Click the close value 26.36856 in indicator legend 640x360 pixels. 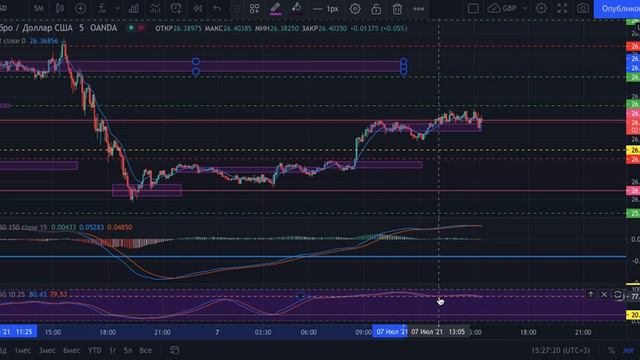(x=44, y=41)
